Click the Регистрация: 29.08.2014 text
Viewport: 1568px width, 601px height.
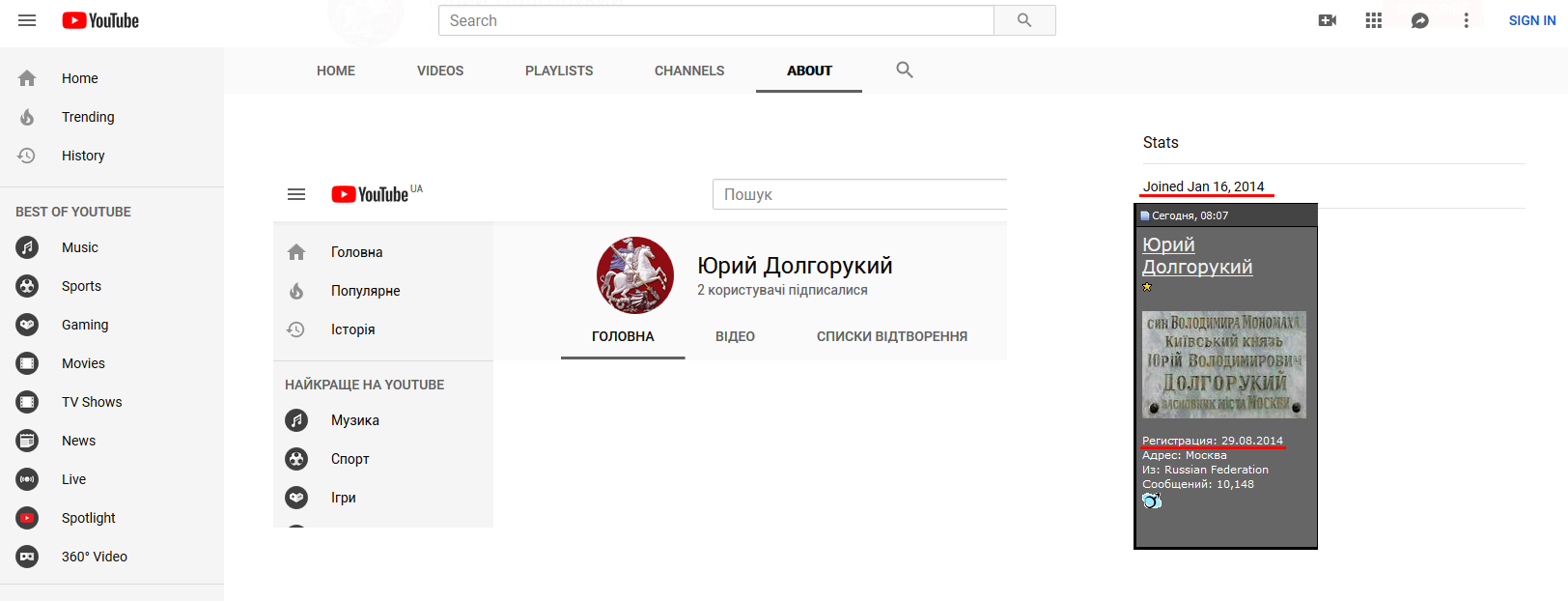pos(1213,441)
